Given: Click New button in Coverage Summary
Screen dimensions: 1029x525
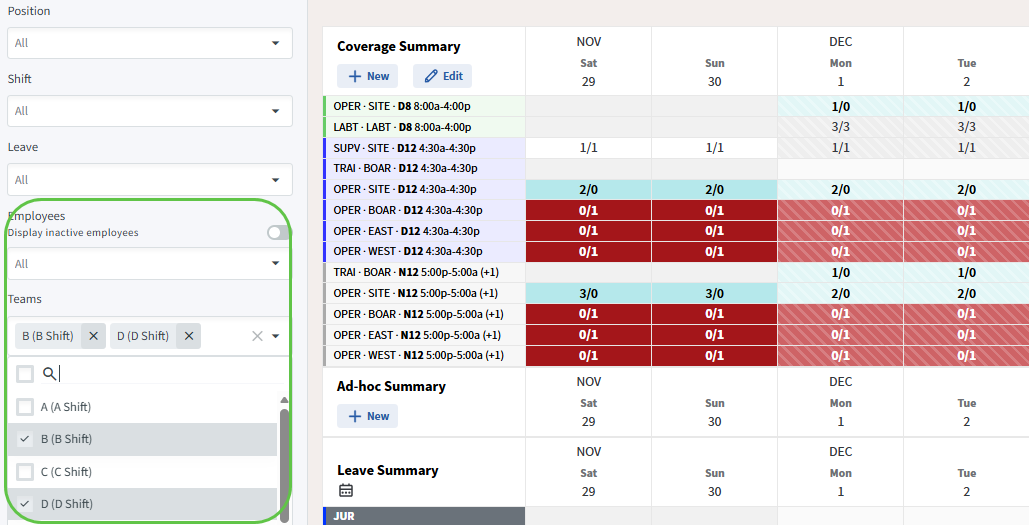Looking at the screenshot, I should click(x=367, y=76).
